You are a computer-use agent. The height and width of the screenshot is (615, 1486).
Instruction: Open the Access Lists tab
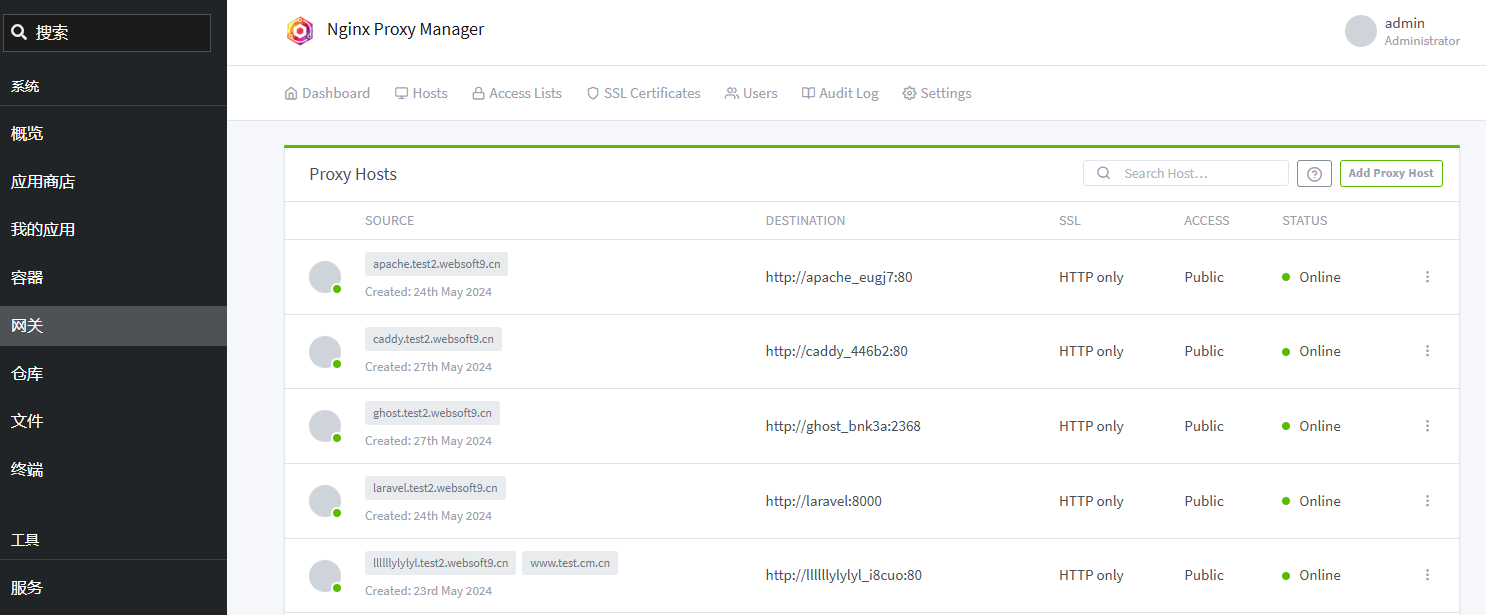517,93
